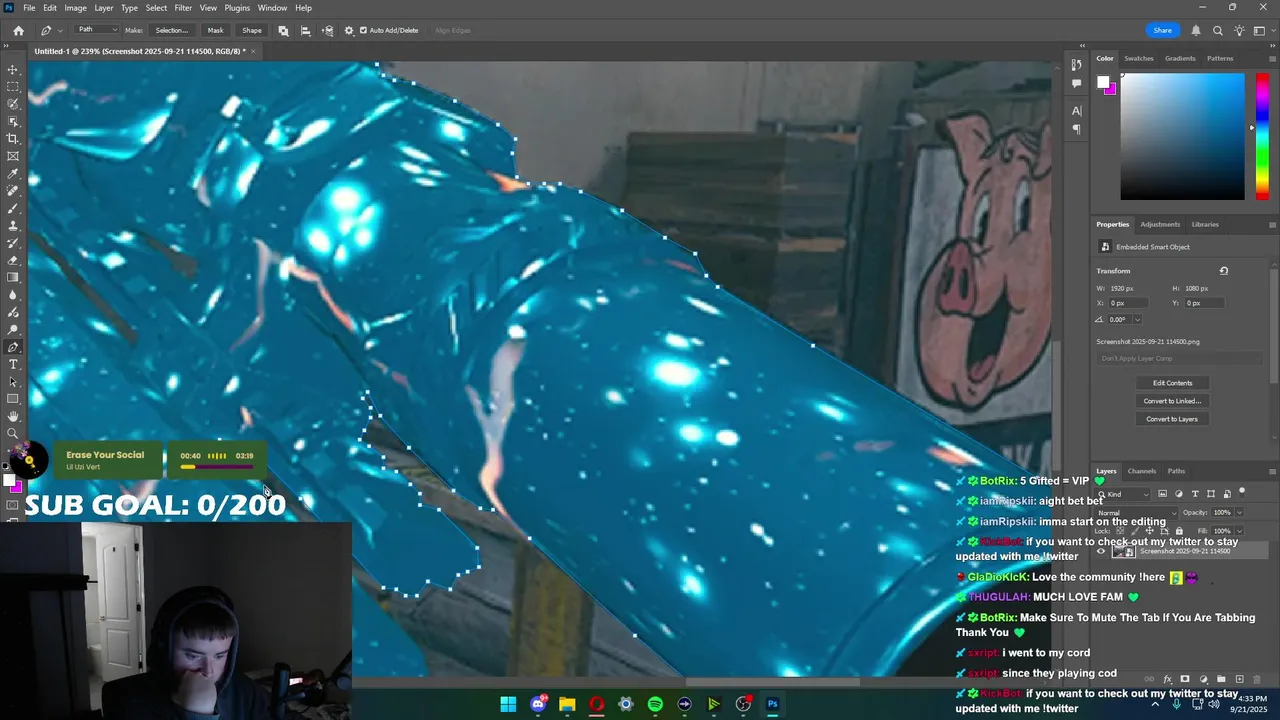Add a layer mask
Screen dimensions: 1280x720
tap(1185, 679)
